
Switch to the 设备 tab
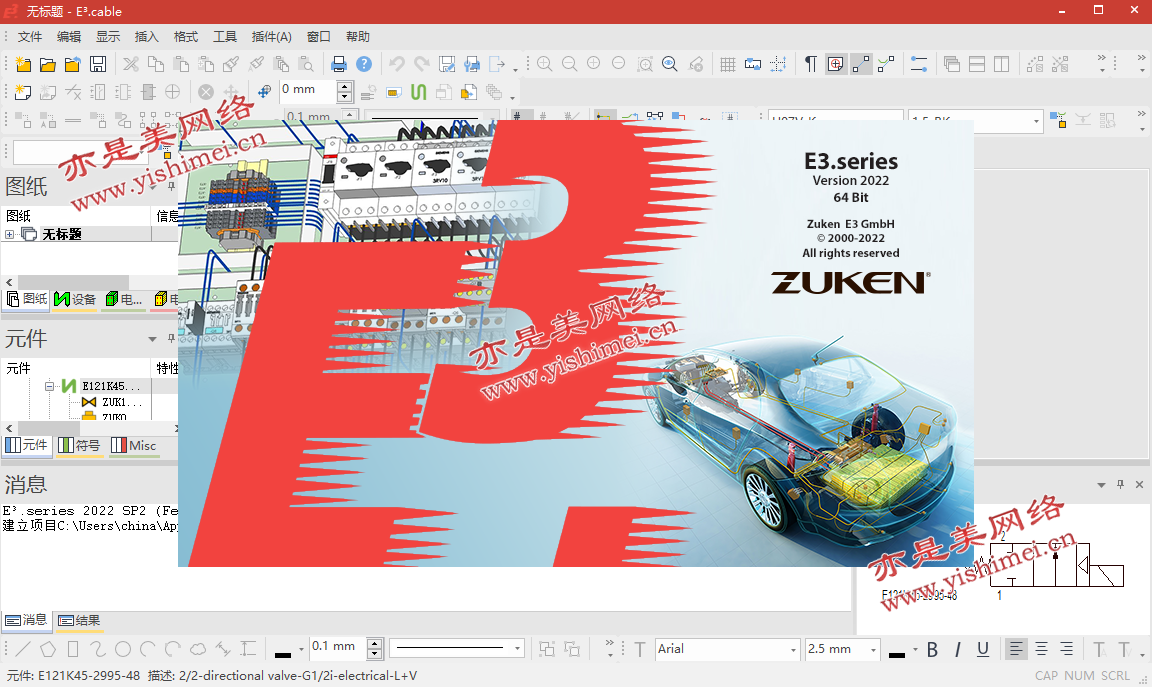click(75, 299)
